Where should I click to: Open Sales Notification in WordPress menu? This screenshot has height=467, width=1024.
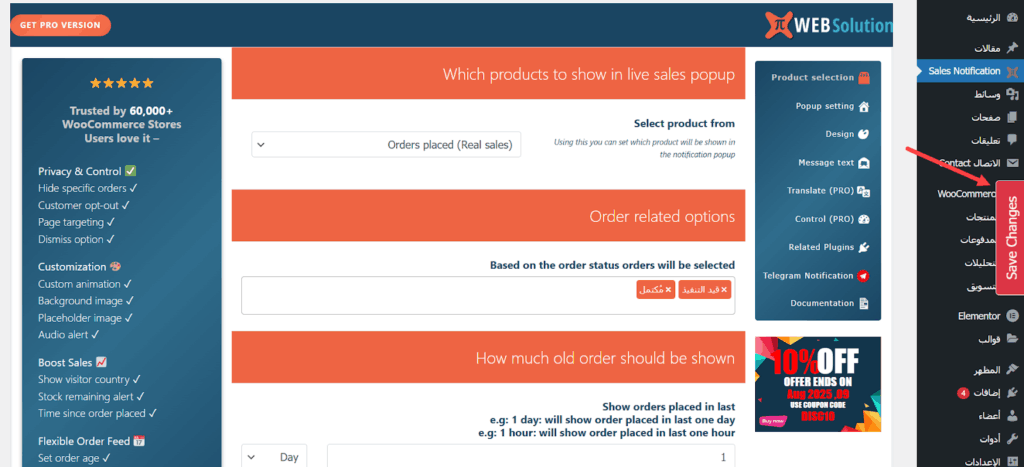point(963,71)
